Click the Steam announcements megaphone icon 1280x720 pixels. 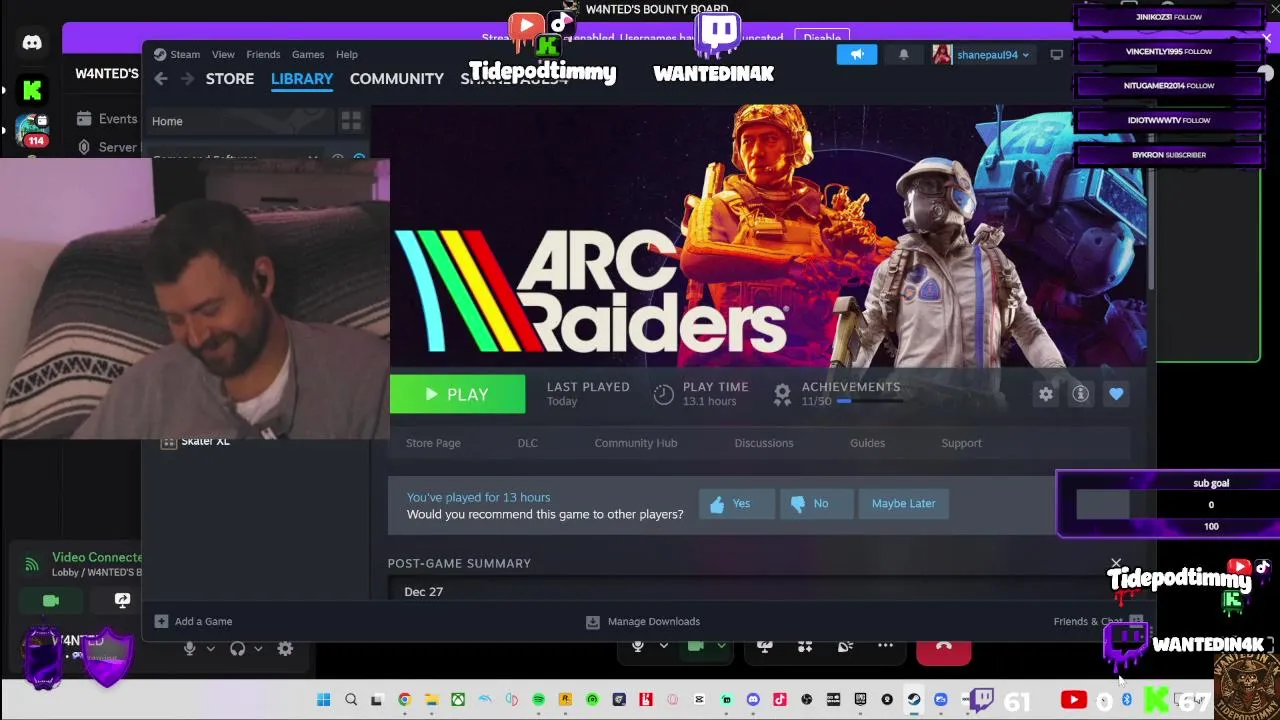click(857, 55)
